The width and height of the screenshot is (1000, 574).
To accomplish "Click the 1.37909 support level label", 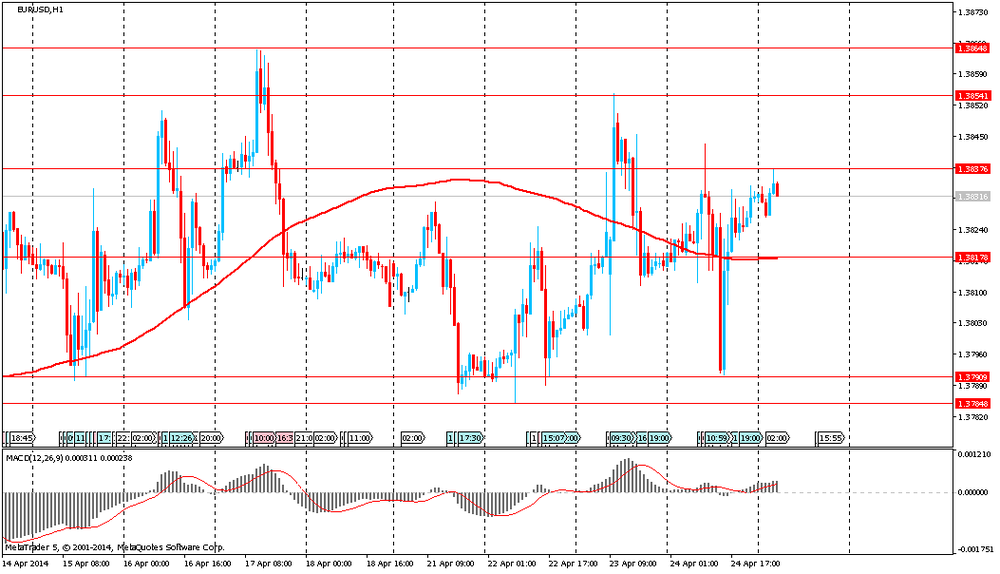I will pyautogui.click(x=971, y=377).
